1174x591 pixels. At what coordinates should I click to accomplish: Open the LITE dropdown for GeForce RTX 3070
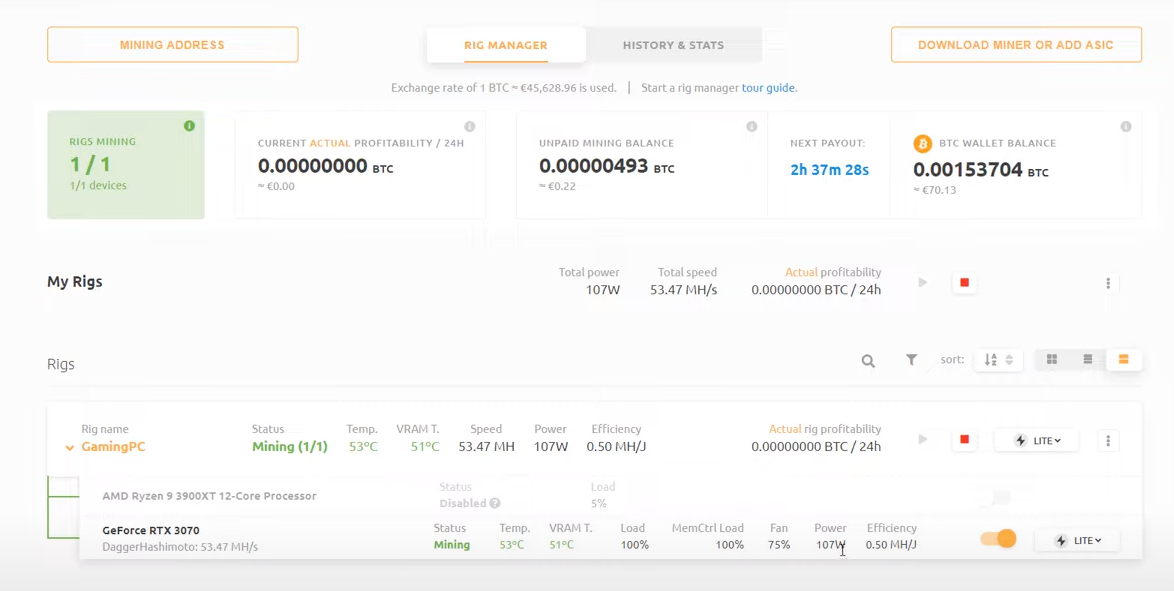(1078, 540)
